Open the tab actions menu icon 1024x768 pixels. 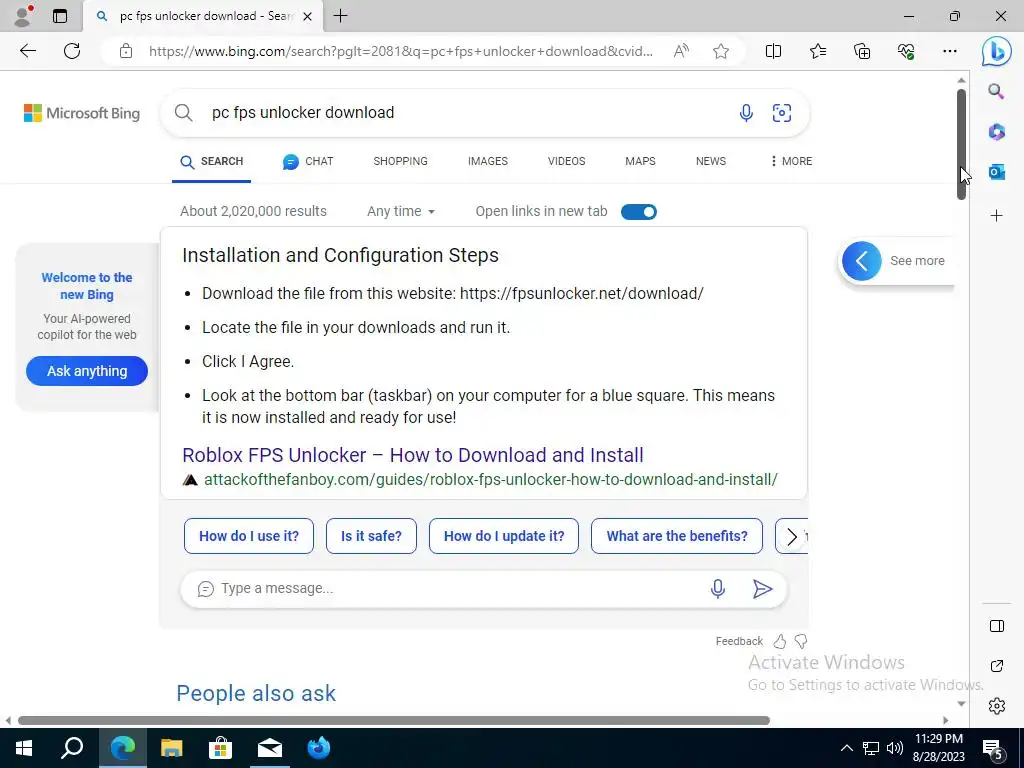(x=60, y=16)
